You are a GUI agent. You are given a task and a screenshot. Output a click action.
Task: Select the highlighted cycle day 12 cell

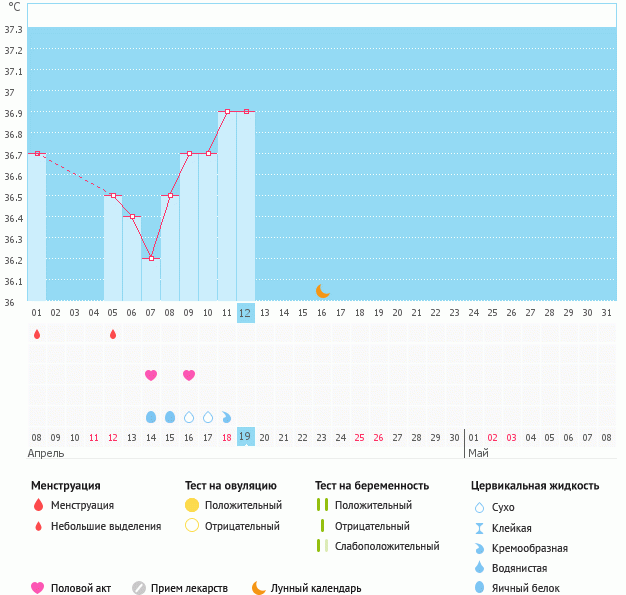(x=246, y=313)
